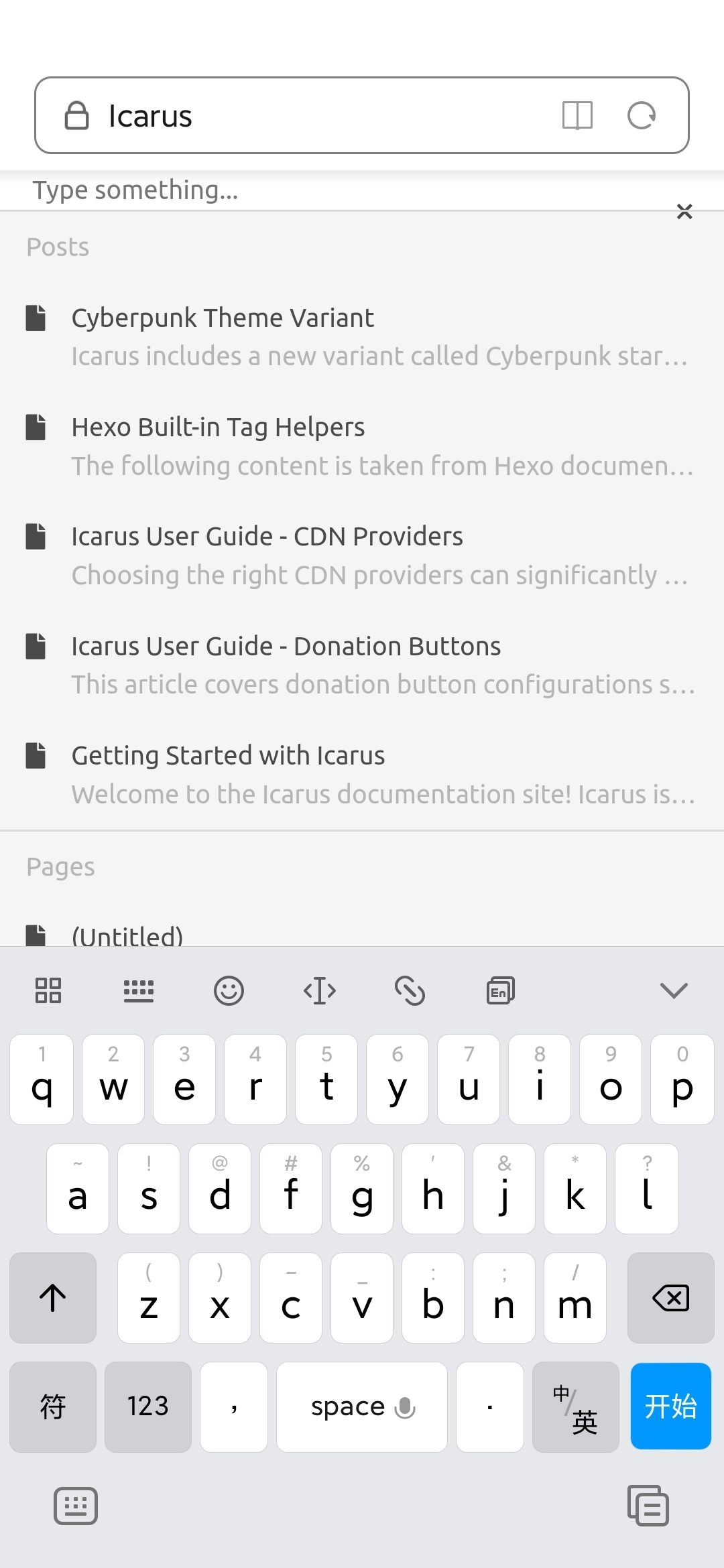Image resolution: width=724 pixels, height=1568 pixels.
Task: Tap the Type something search field
Action: click(x=268, y=191)
